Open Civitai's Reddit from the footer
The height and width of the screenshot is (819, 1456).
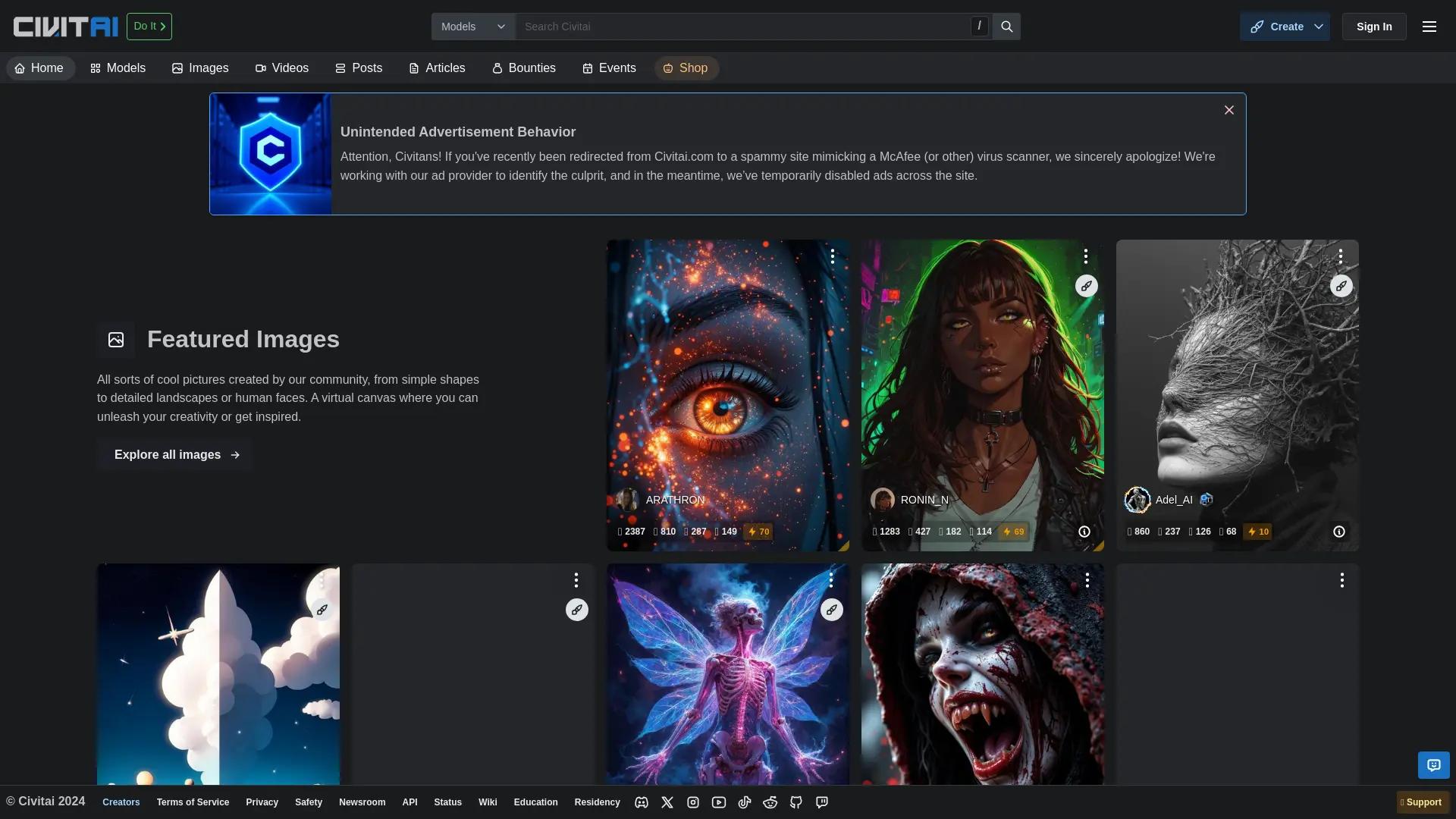770,802
